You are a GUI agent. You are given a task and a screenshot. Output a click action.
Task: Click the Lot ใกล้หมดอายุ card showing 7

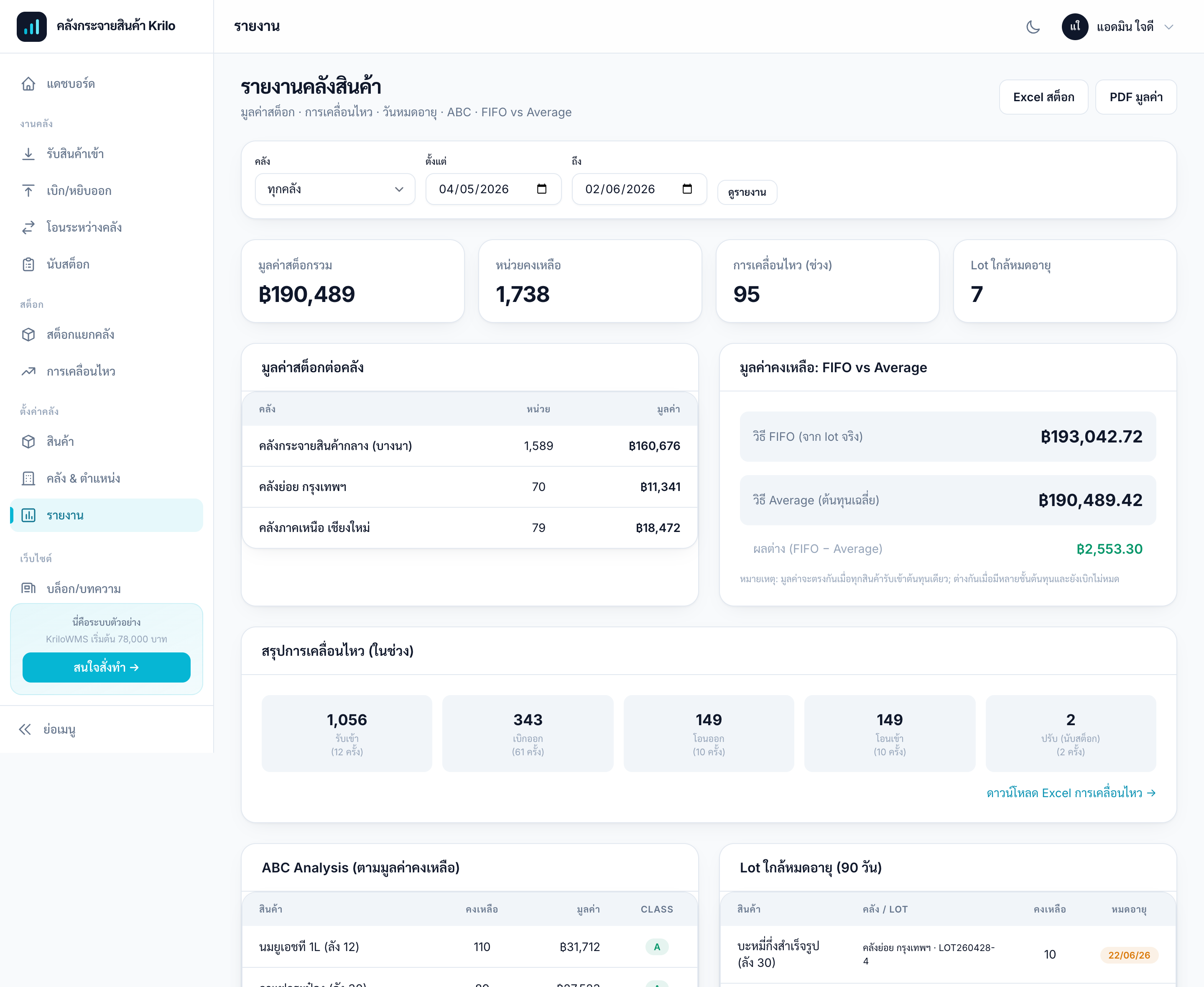tap(1065, 281)
